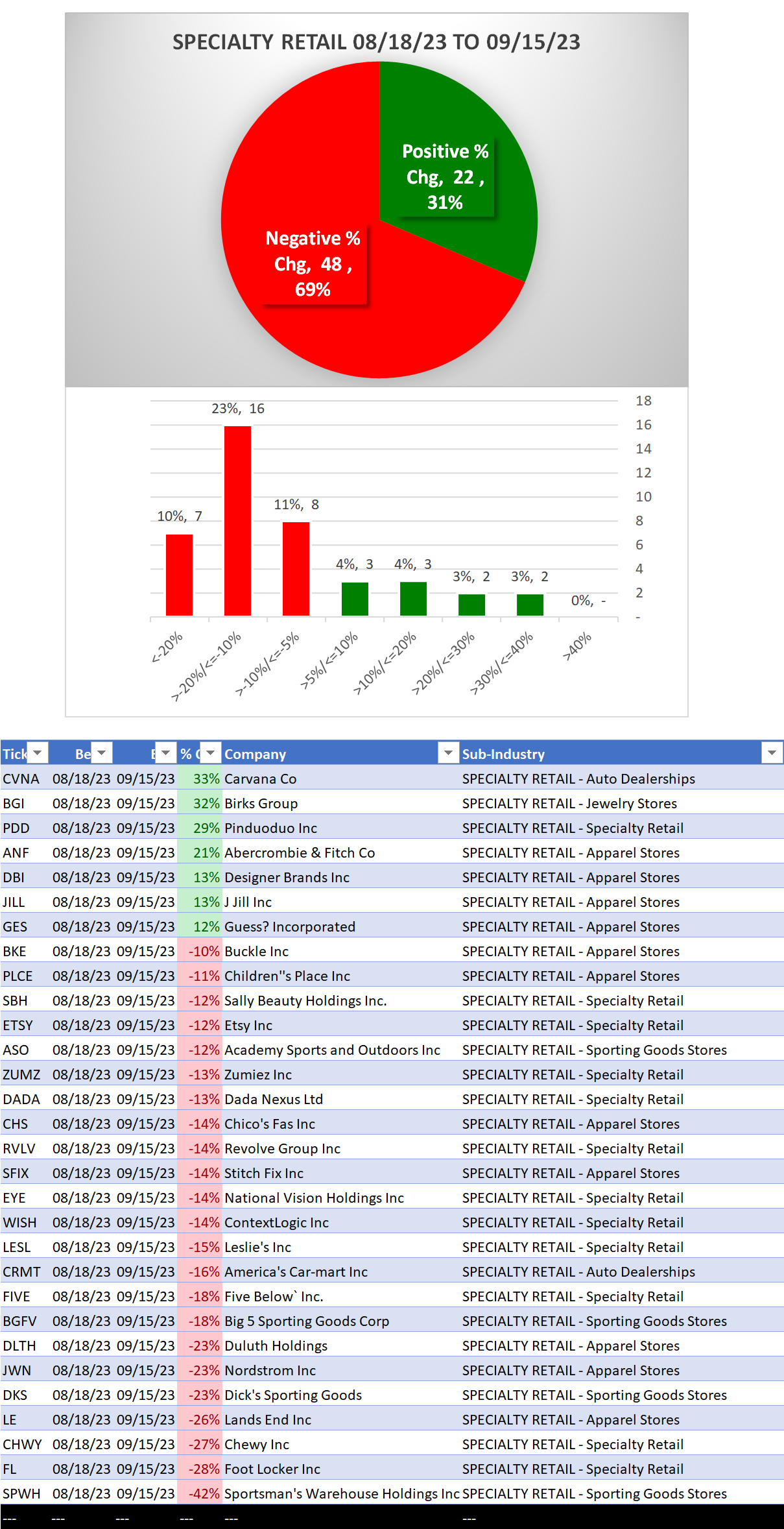
Task: Click the Negative % Chg, 48, 69% data label
Action: pos(313,264)
